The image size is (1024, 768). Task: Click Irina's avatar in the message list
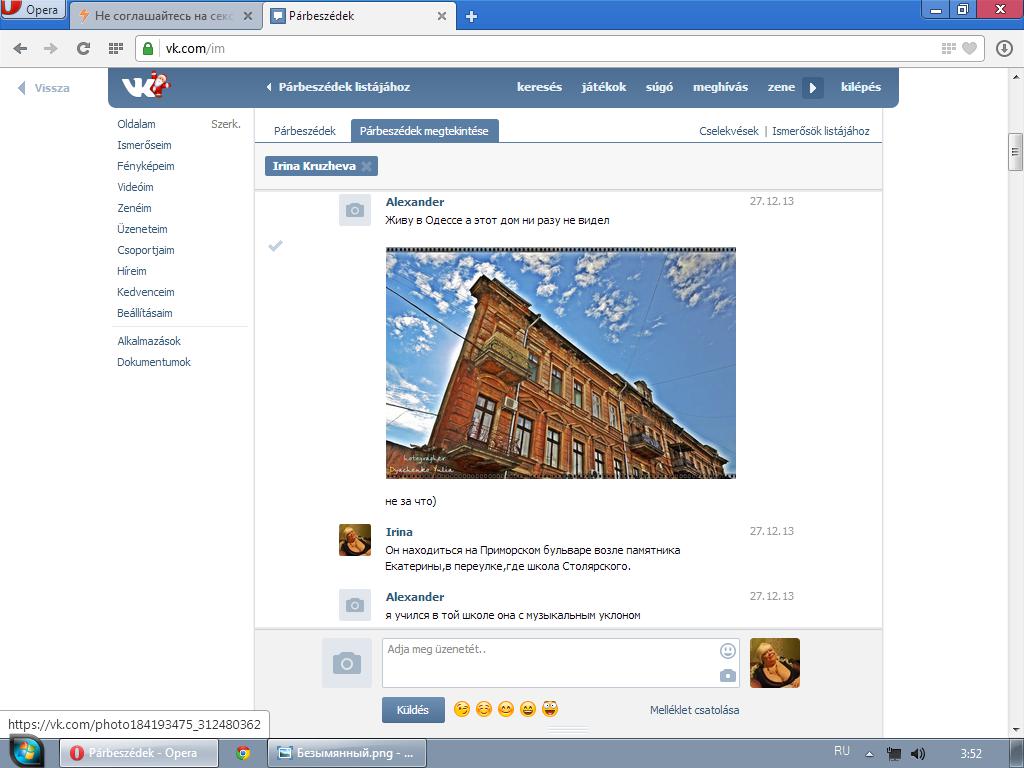(x=355, y=540)
